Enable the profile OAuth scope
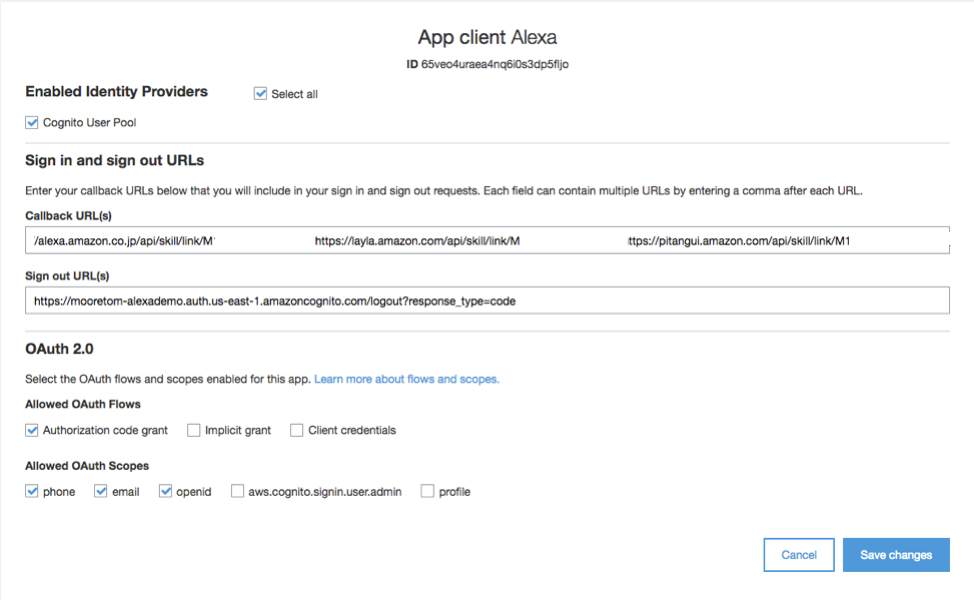This screenshot has width=974, height=600. pos(426,491)
